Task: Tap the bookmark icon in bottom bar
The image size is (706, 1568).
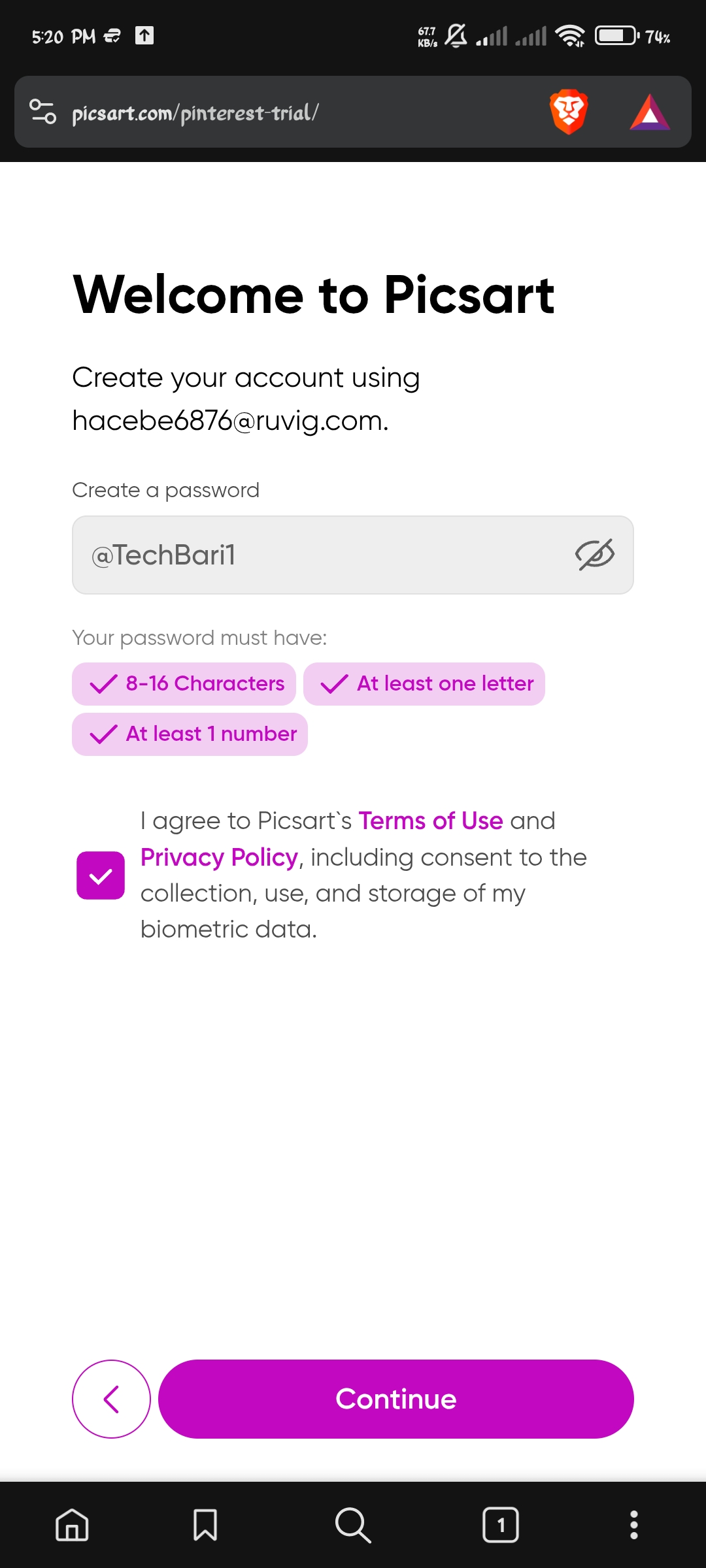Action: click(x=205, y=1525)
